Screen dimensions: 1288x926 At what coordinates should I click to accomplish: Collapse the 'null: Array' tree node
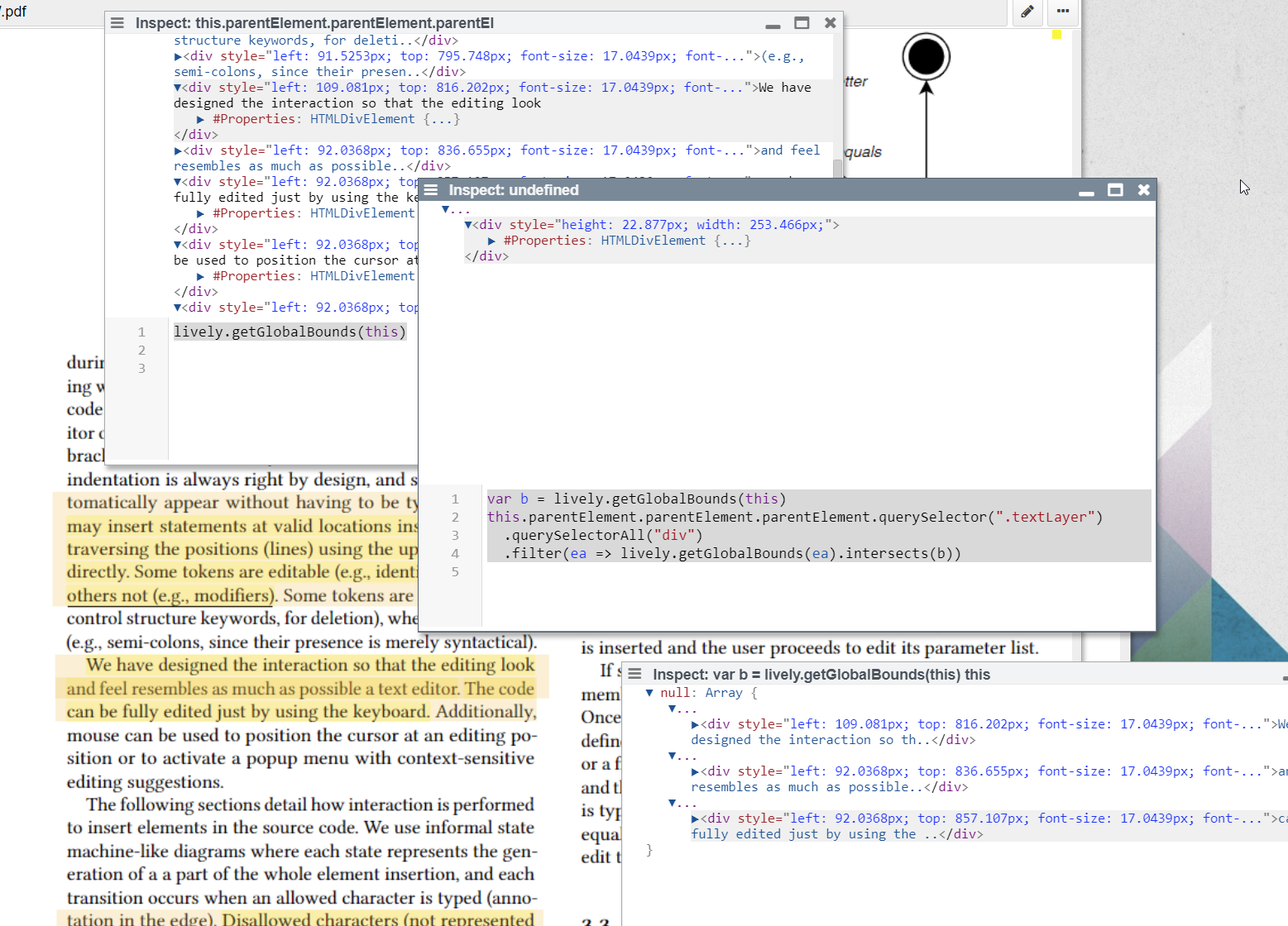[x=649, y=693]
